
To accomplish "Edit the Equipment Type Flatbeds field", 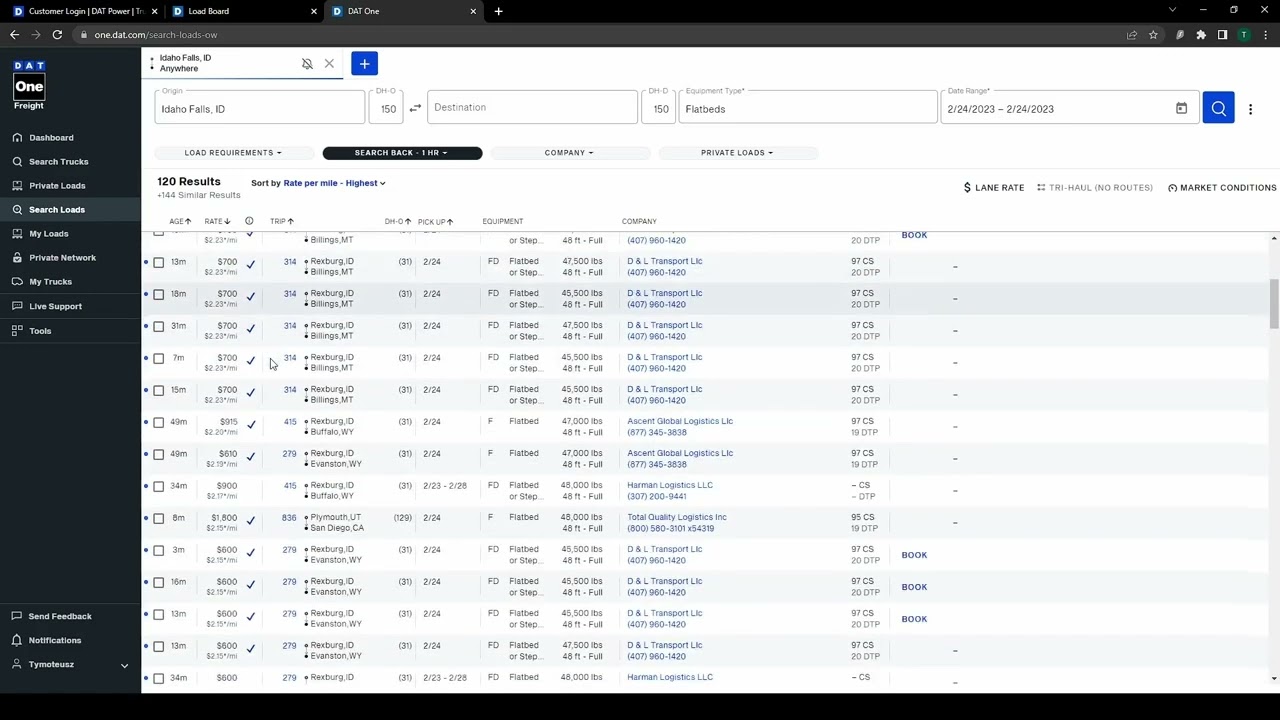I will (808, 108).
